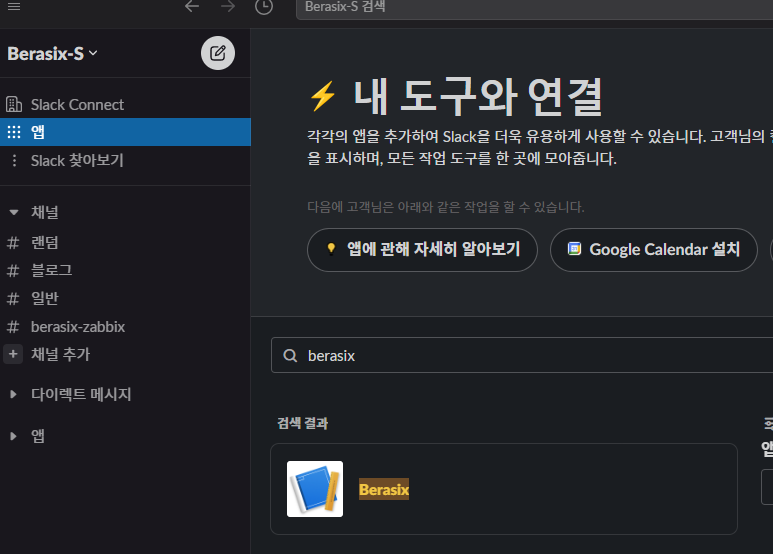Expand the 다이렉트 메시지 section
The height and width of the screenshot is (554, 773).
(x=14, y=394)
